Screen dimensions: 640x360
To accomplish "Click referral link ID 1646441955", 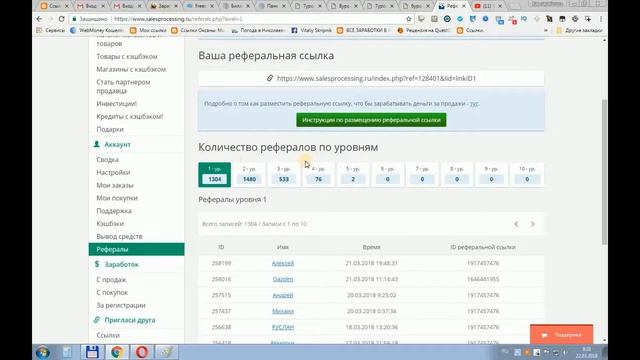I will tap(483, 279).
